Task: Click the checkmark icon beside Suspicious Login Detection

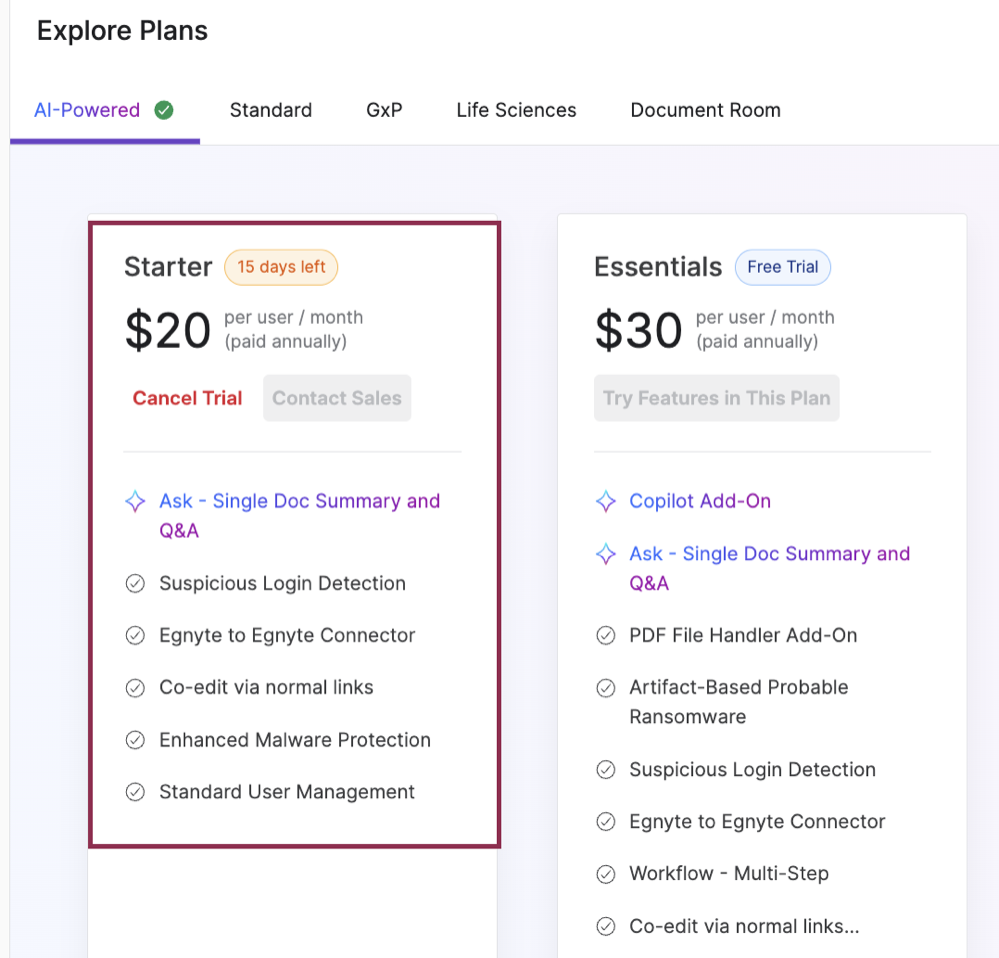Action: click(135, 583)
